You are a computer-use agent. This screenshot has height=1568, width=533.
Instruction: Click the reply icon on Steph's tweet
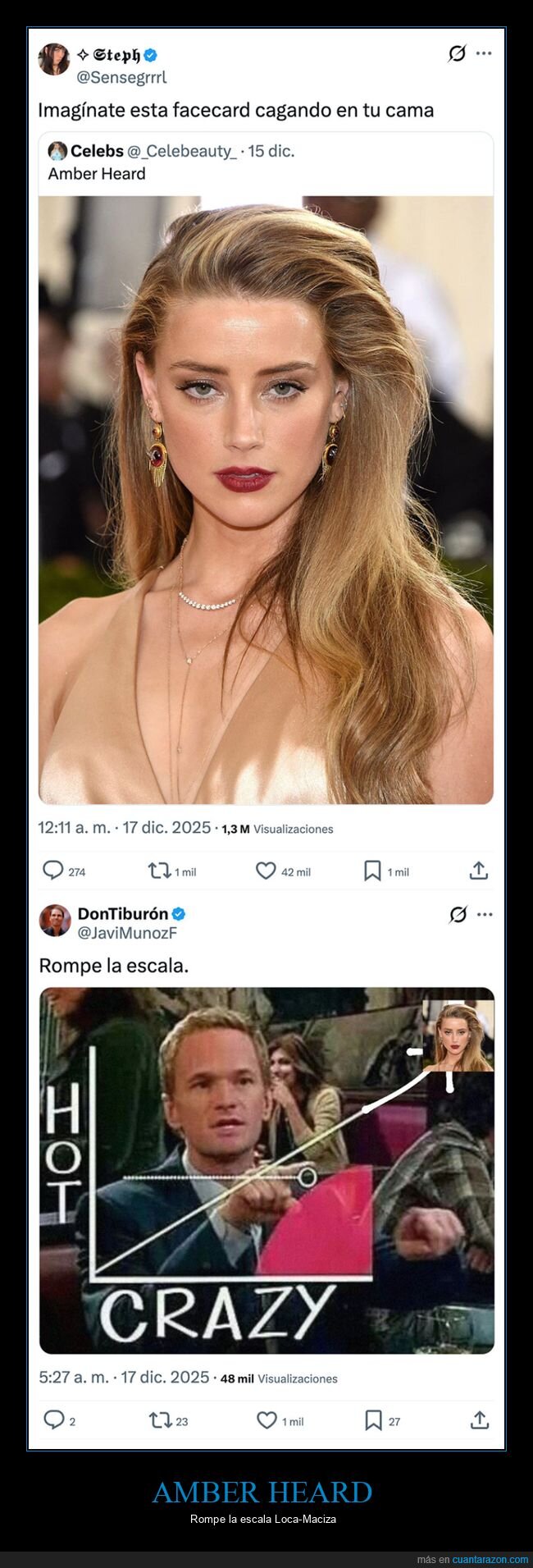[x=53, y=871]
